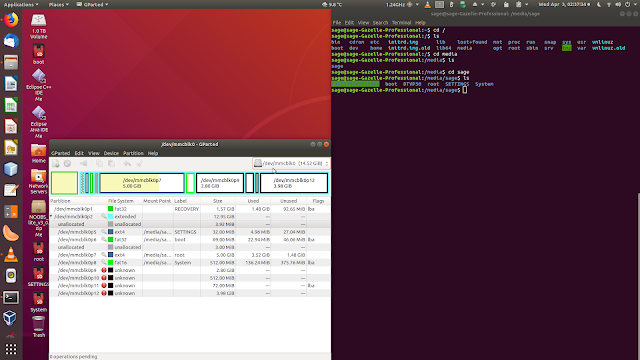Viewport: 640px width, 360px height.
Task: Click the Undo last operation icon in GParted
Action: 127,164
